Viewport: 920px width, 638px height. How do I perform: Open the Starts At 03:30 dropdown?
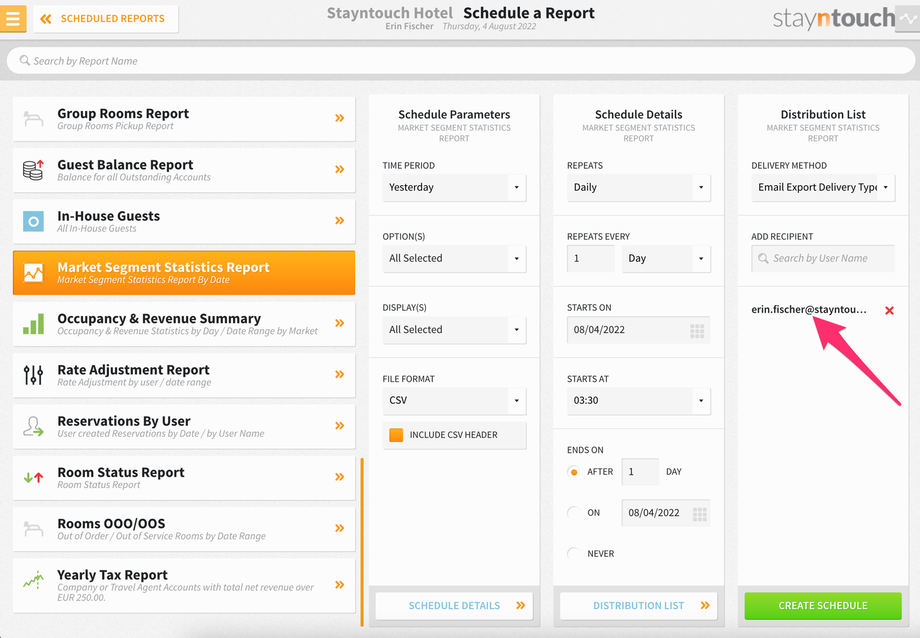pos(638,400)
